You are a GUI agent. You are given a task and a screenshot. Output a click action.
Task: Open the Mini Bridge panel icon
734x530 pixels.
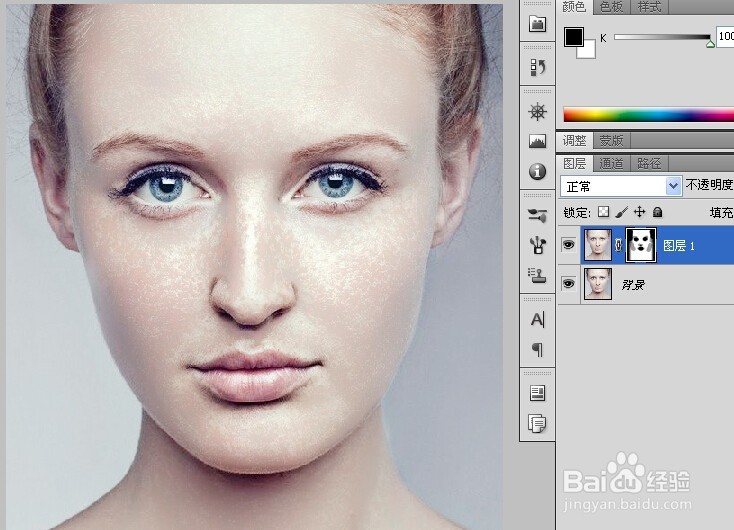point(537,23)
